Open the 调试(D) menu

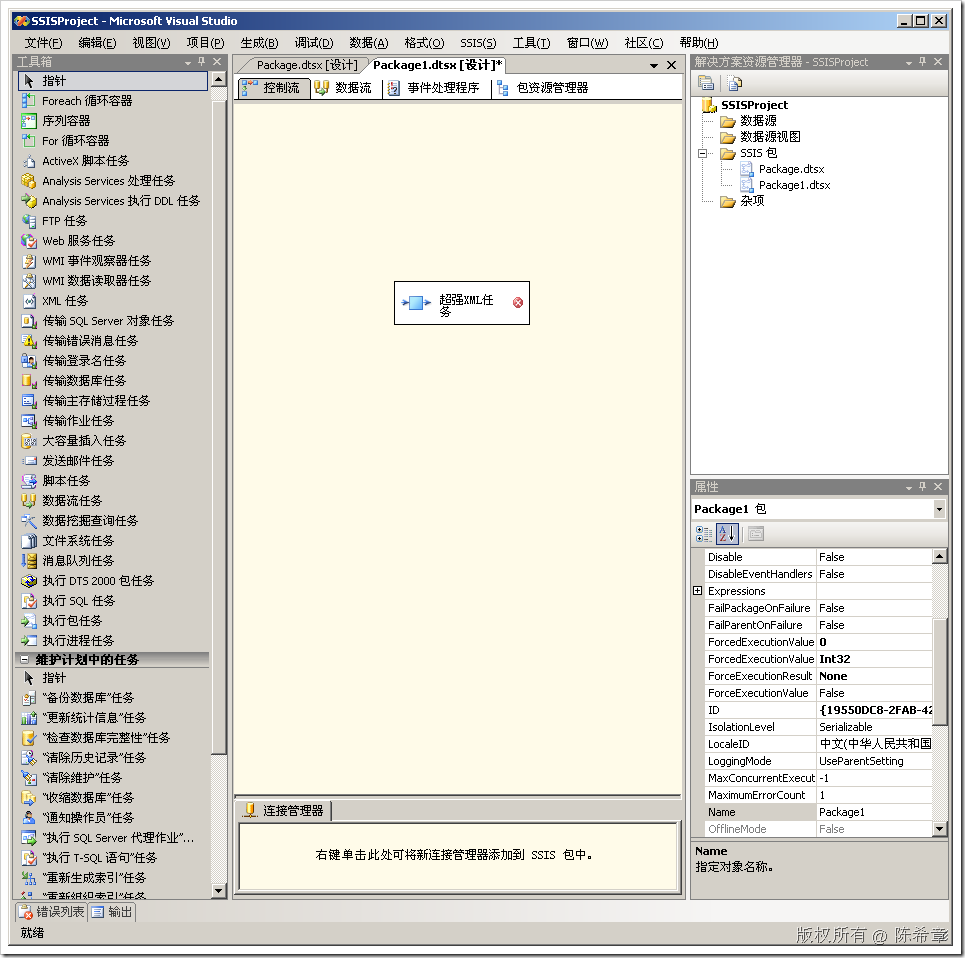[x=313, y=42]
